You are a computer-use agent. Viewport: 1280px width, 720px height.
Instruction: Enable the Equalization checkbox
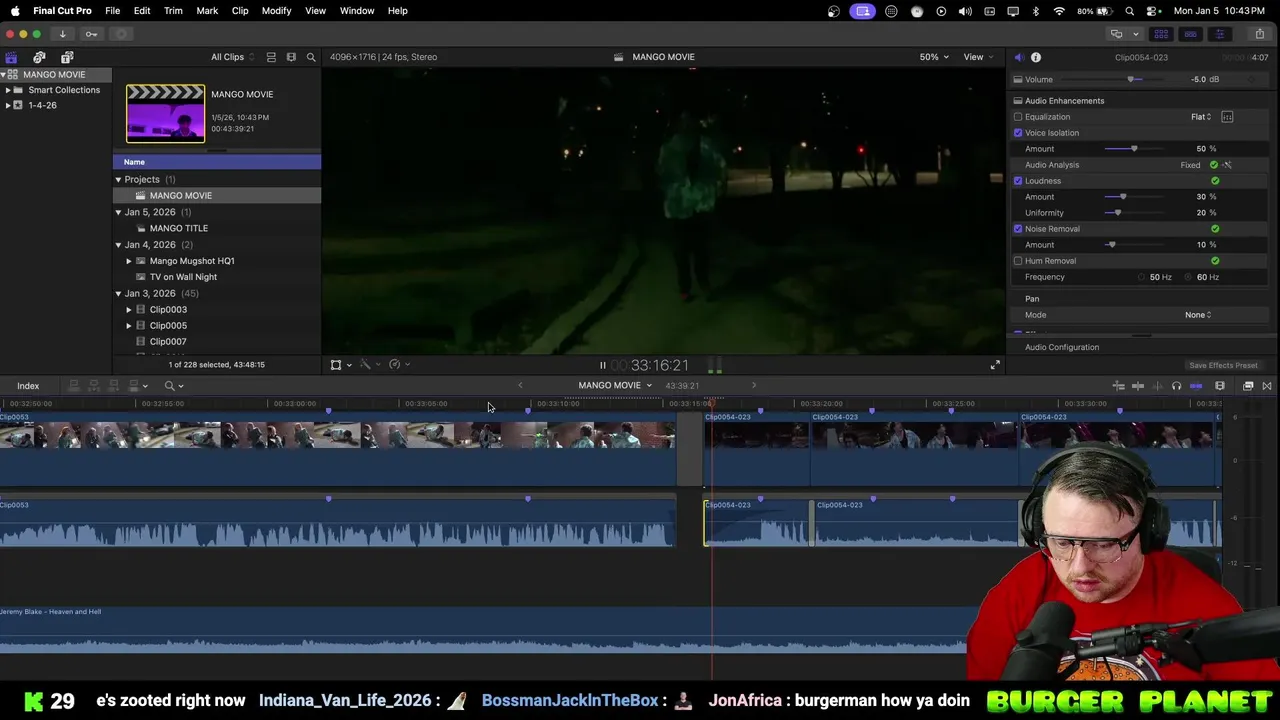pyautogui.click(x=1018, y=117)
